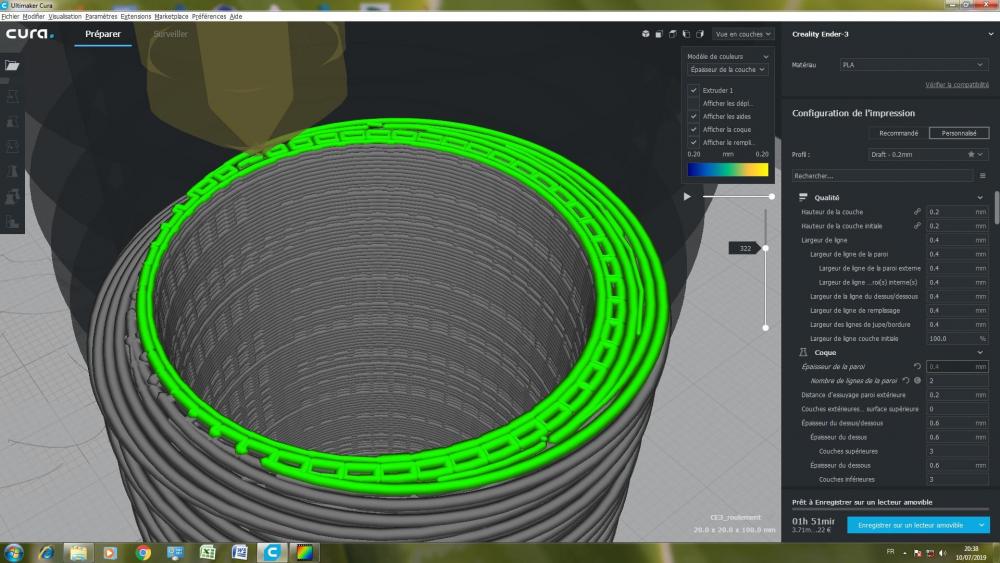This screenshot has width=1000, height=563.
Task: Open Chrome from the taskbar
Action: tap(143, 552)
